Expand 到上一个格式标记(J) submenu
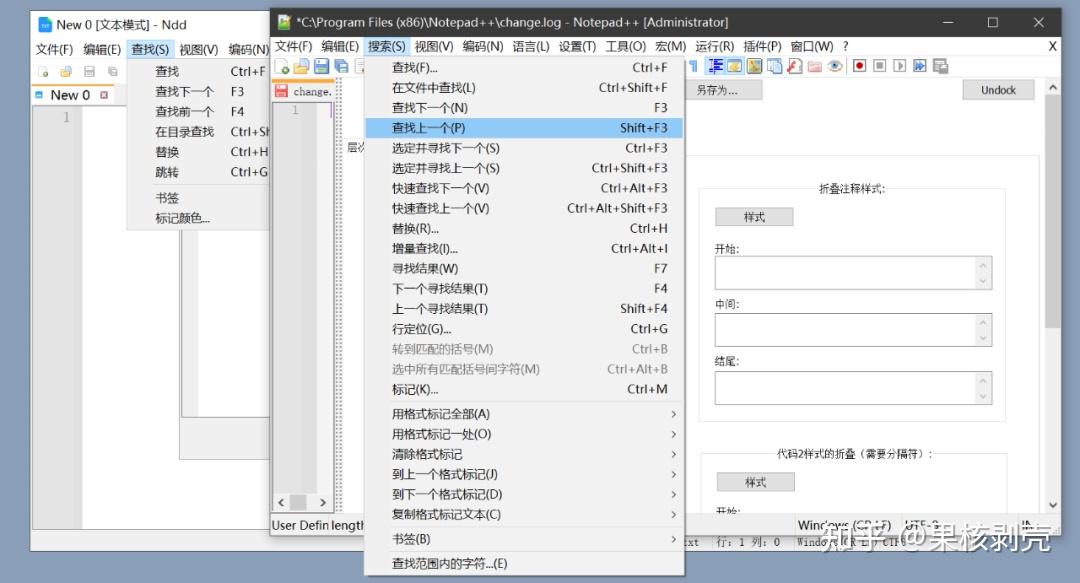 524,474
